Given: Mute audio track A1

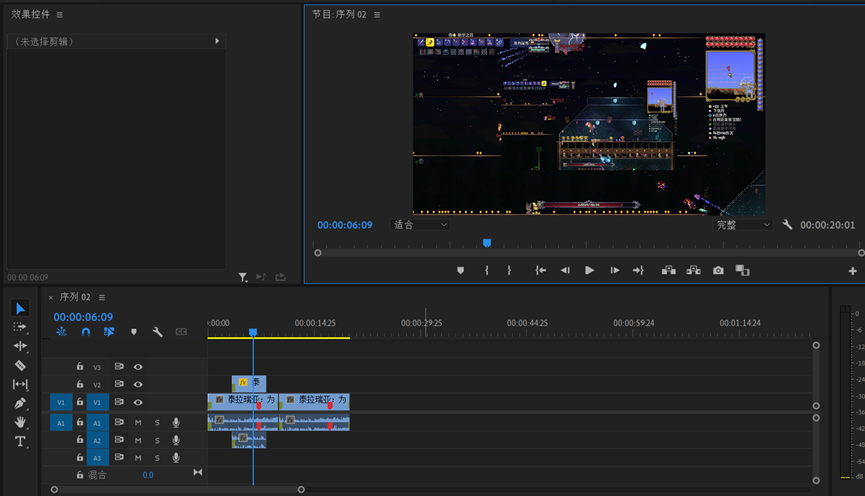Looking at the screenshot, I should 138,423.
